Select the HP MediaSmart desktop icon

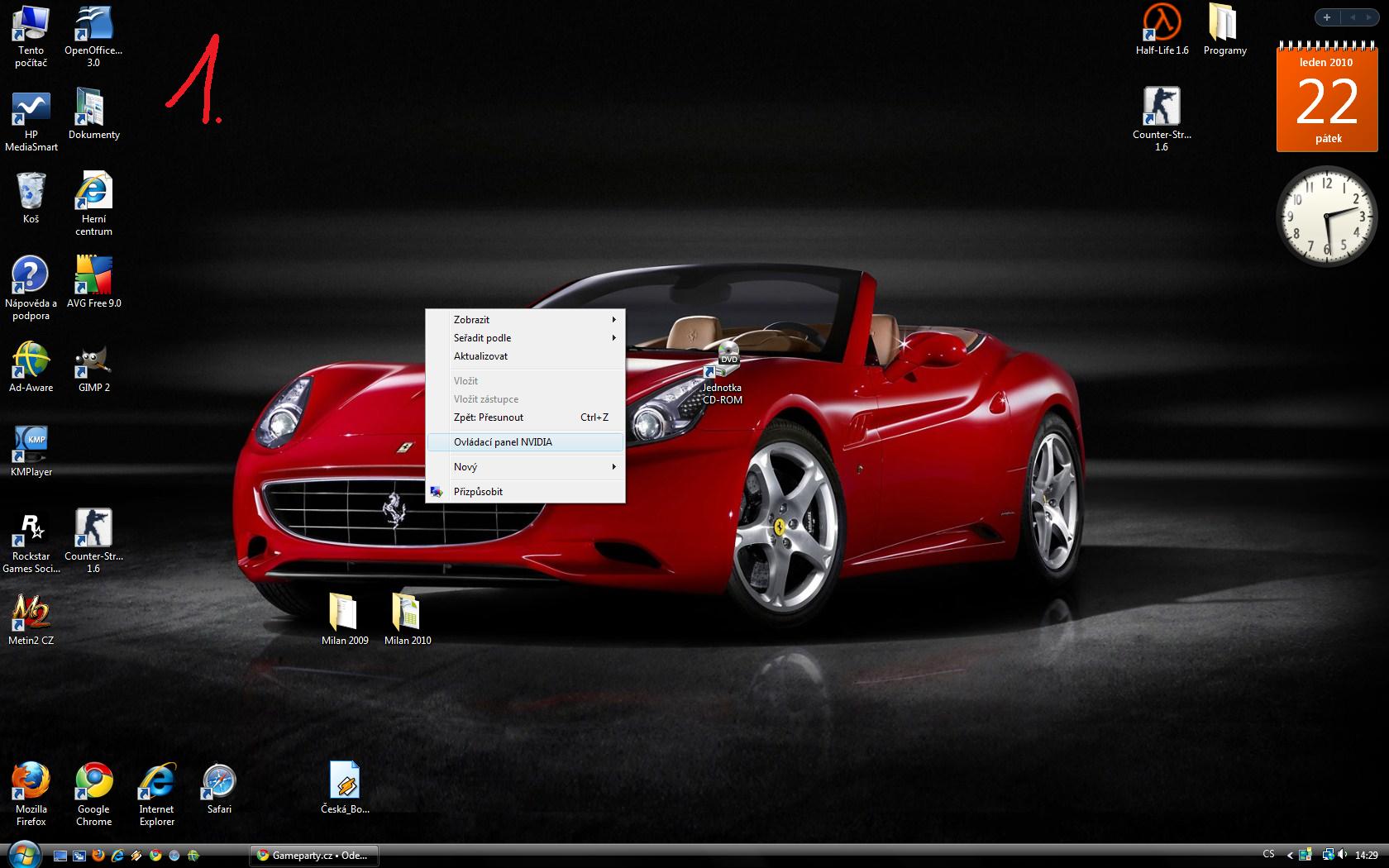point(31,121)
